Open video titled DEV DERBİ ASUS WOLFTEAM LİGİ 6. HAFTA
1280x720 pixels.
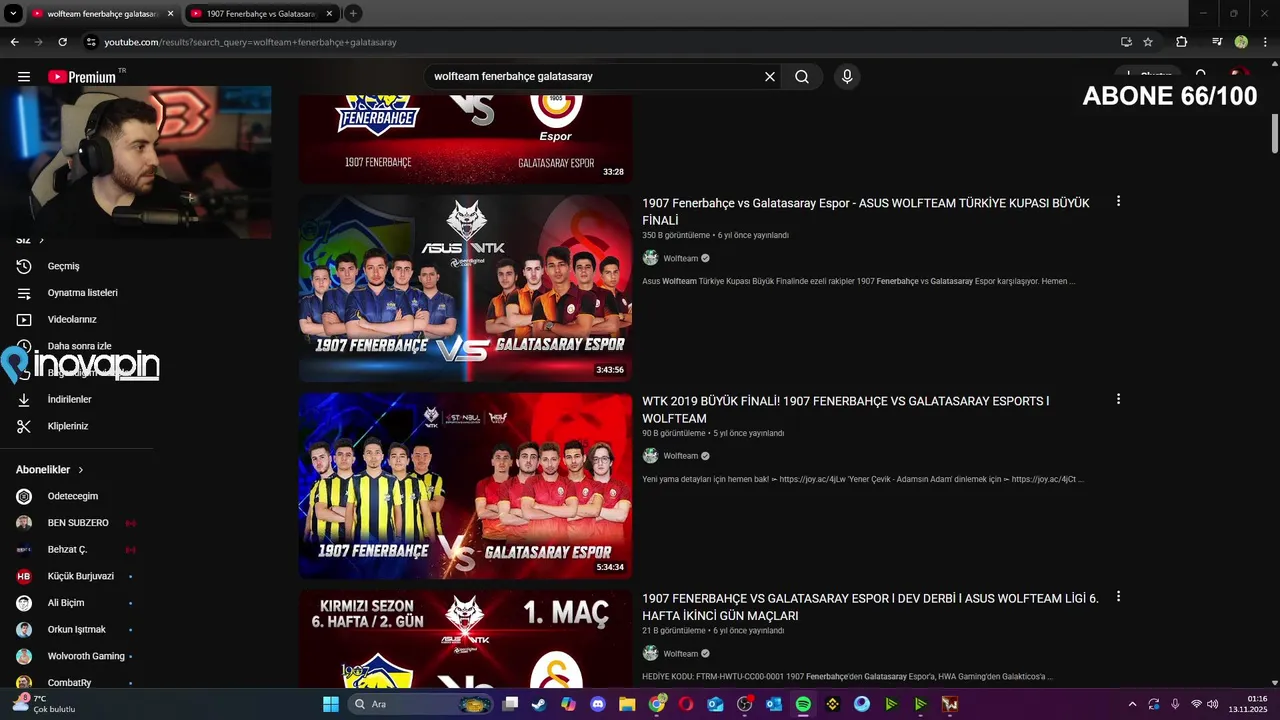(x=870, y=607)
